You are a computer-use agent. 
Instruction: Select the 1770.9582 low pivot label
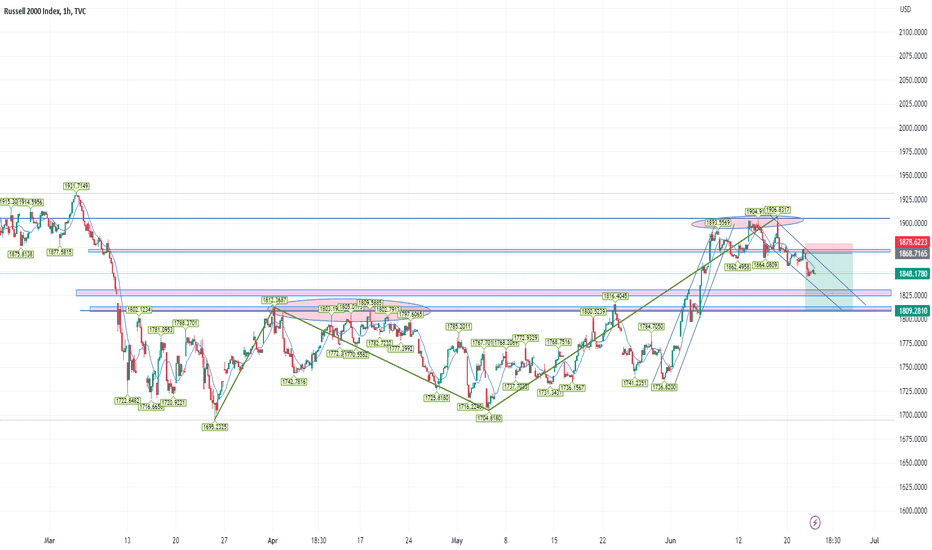[x=356, y=354]
